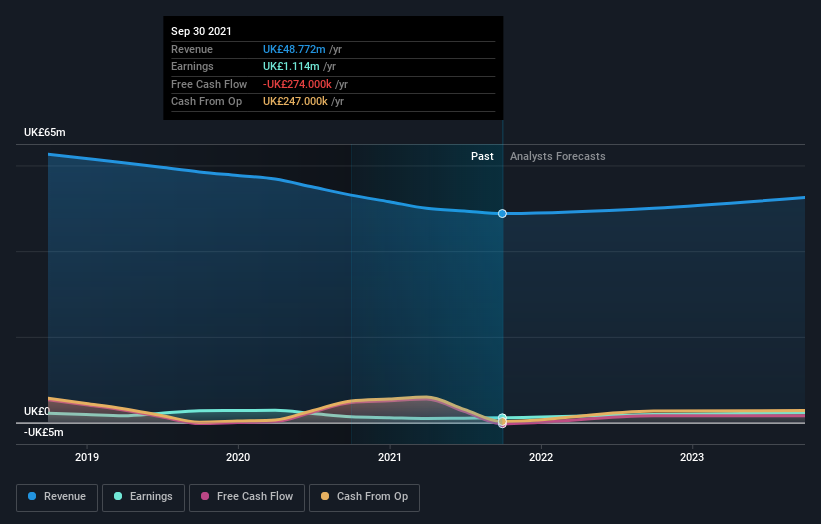
Task: Click the UK£65m y-axis label
Action: (x=45, y=132)
